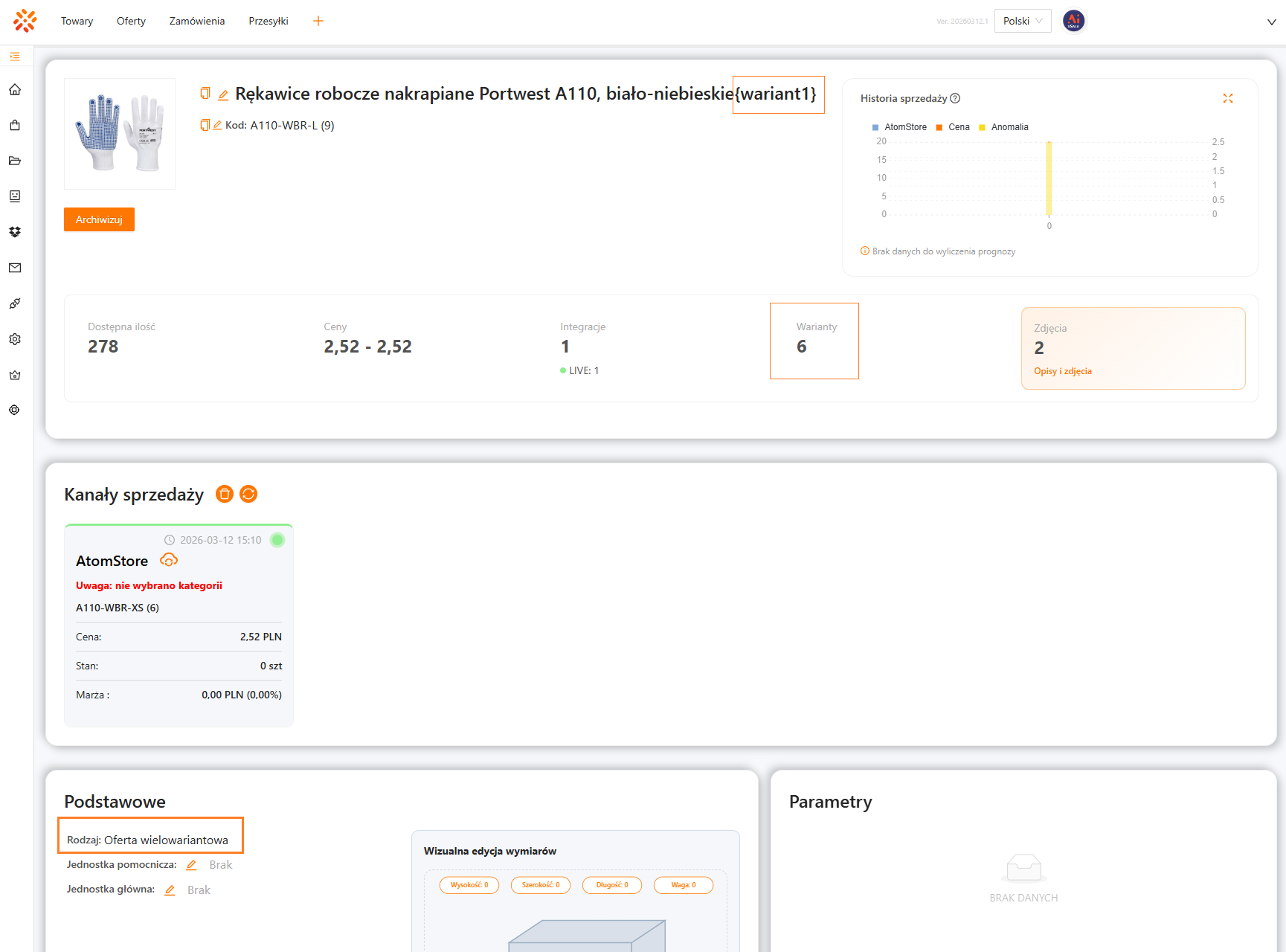Toggle the Cena series in chart legend
This screenshot has width=1286, height=952.
tap(953, 127)
